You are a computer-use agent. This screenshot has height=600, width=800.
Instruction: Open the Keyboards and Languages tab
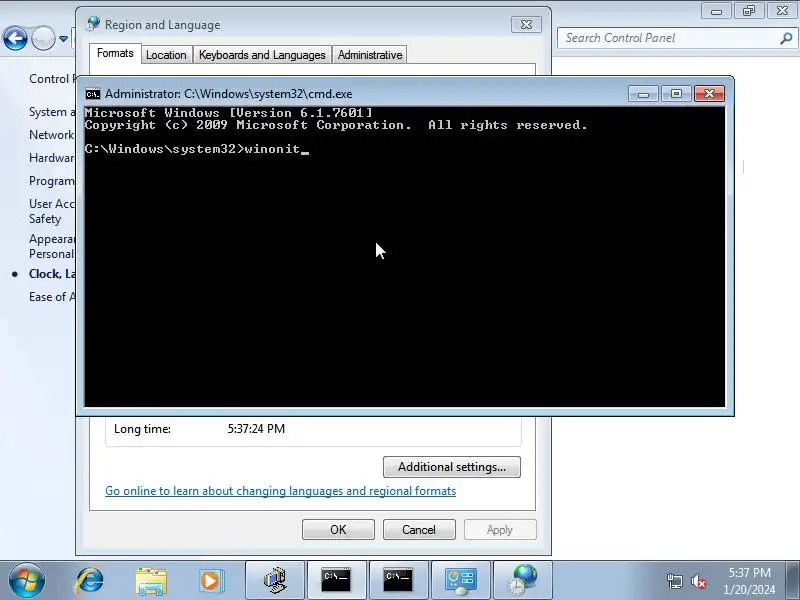262,55
